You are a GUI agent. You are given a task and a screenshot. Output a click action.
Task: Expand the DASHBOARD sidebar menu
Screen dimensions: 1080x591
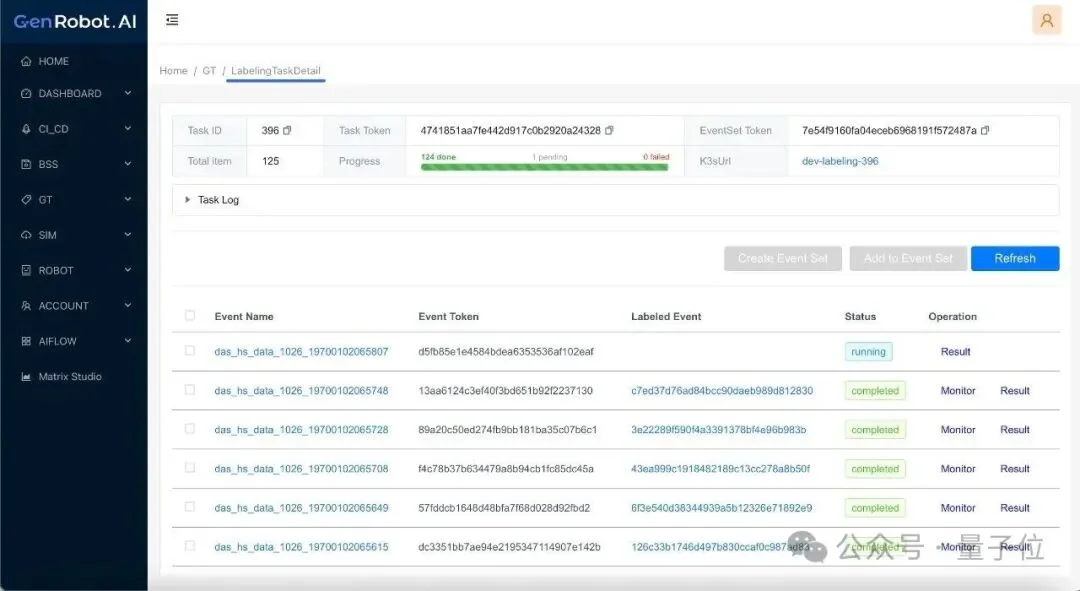pos(127,94)
